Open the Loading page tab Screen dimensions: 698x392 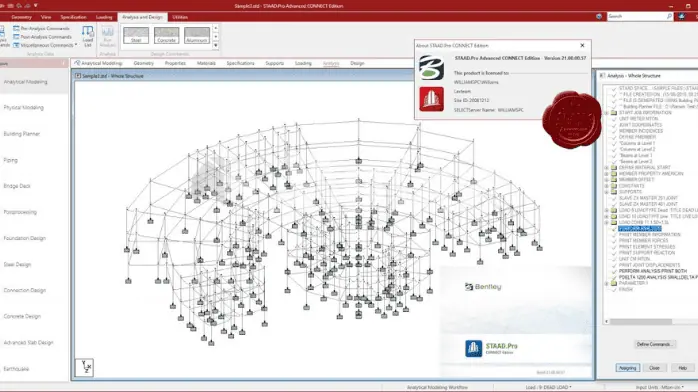[x=303, y=63]
